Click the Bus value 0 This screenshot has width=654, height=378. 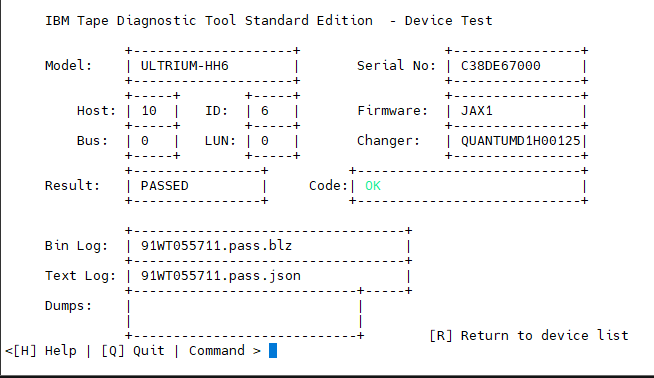click(x=145, y=141)
